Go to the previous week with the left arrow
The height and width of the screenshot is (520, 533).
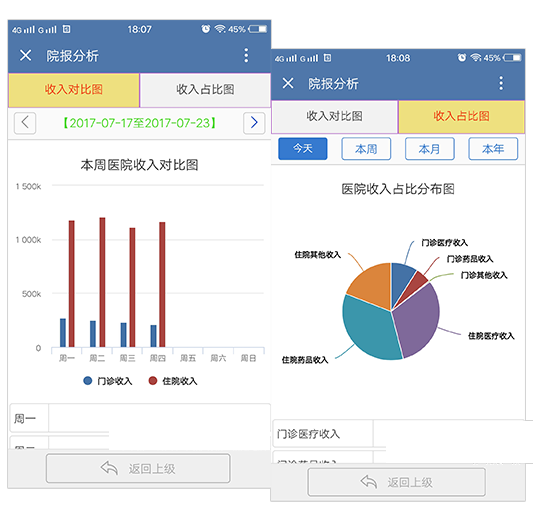point(25,123)
